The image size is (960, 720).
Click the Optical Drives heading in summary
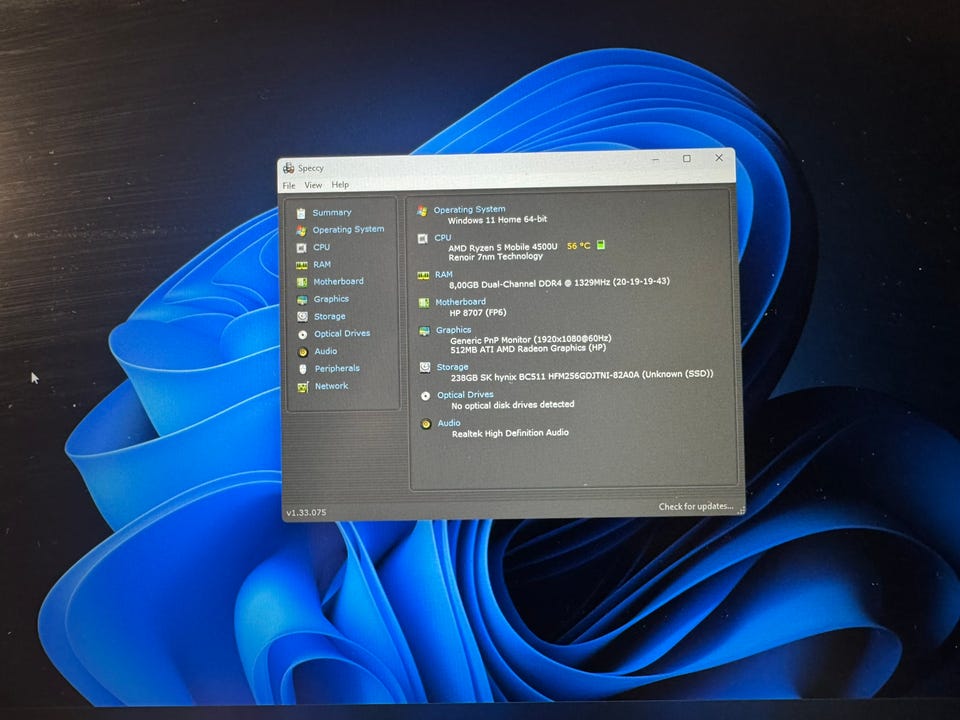[x=465, y=395]
